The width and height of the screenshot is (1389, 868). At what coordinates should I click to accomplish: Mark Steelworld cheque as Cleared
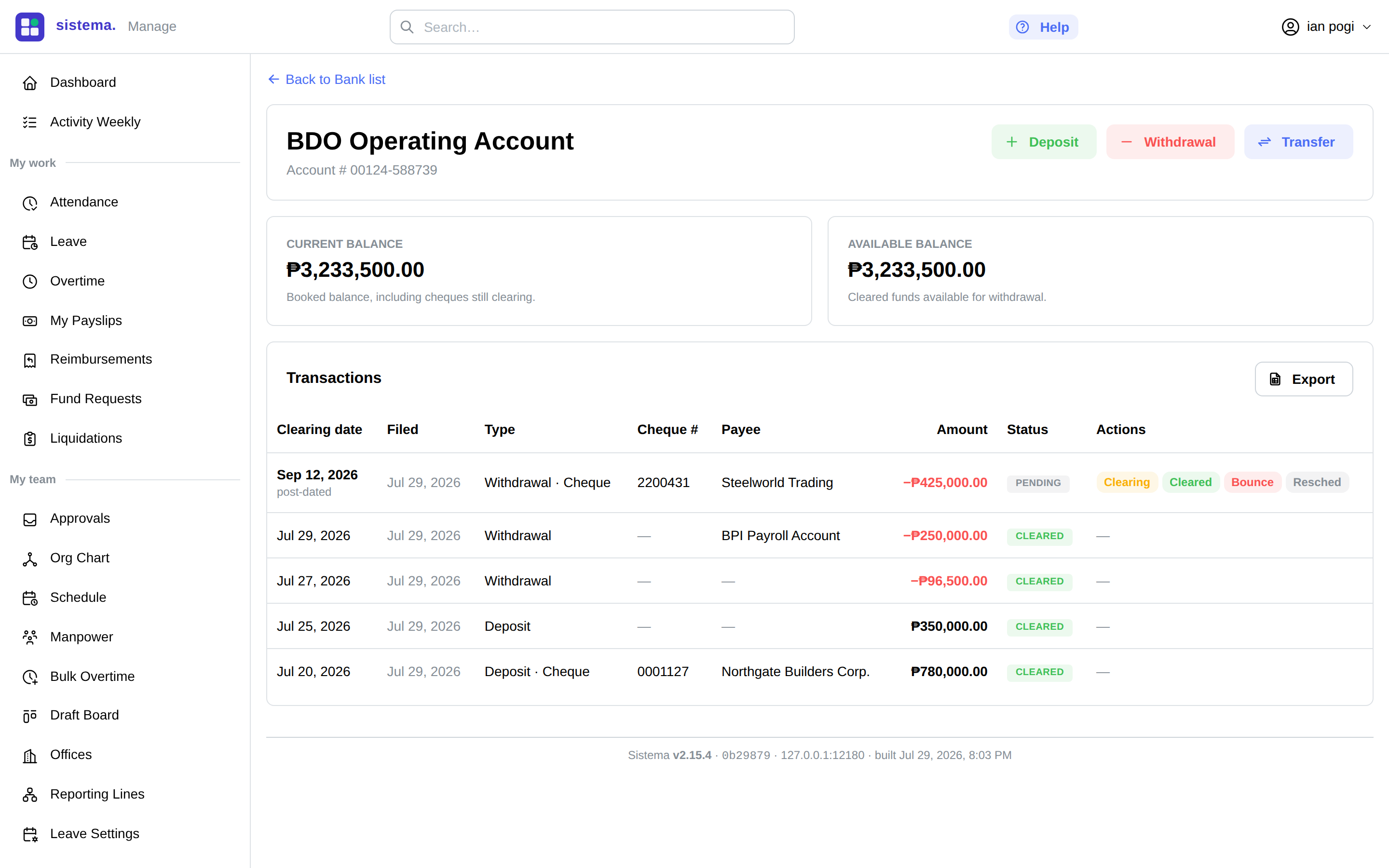point(1190,482)
